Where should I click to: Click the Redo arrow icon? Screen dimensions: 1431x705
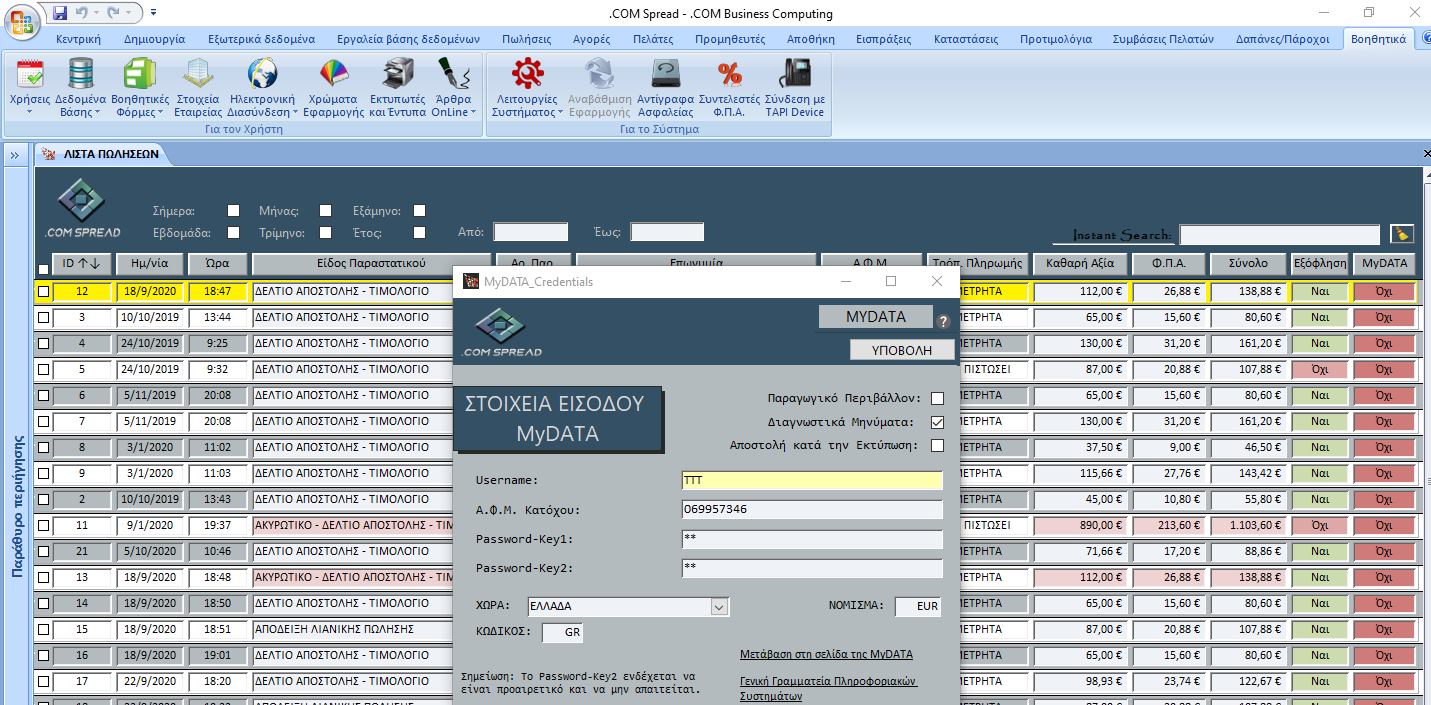[113, 13]
